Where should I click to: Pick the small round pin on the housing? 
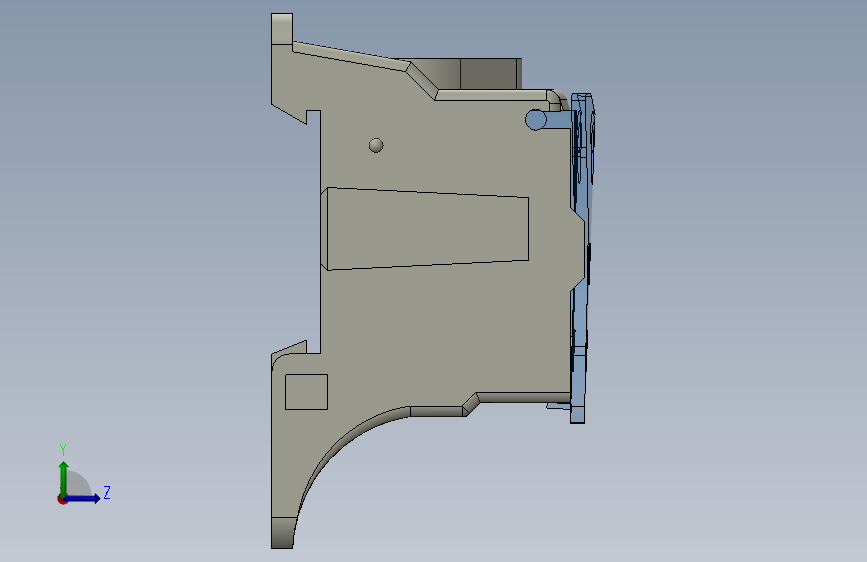tap(376, 145)
